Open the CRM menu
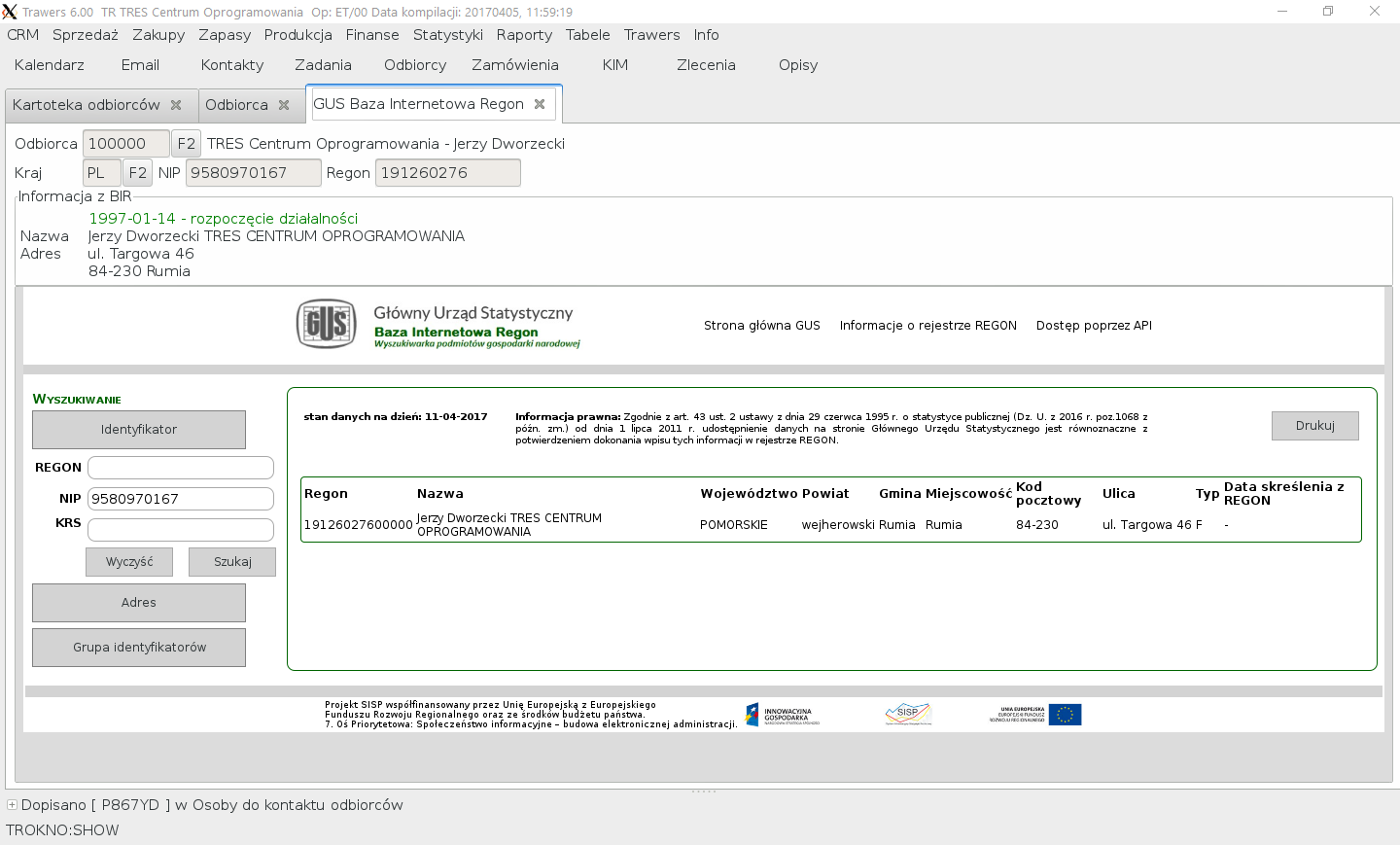Viewport: 1400px width, 845px height. (23, 35)
